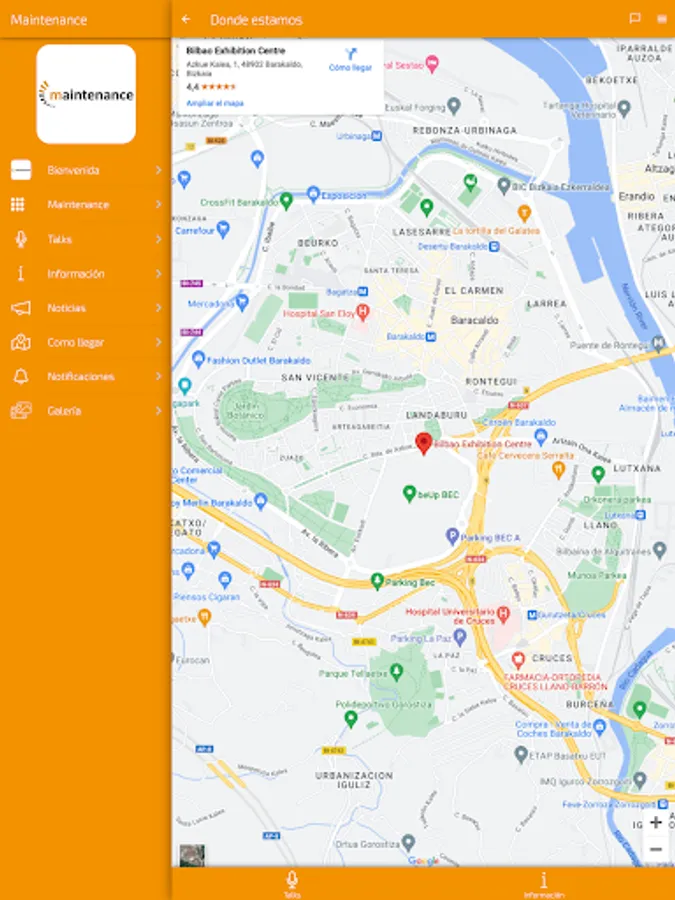The height and width of the screenshot is (900, 675).
Task: Zoom in the map with plus
Action: click(655, 823)
